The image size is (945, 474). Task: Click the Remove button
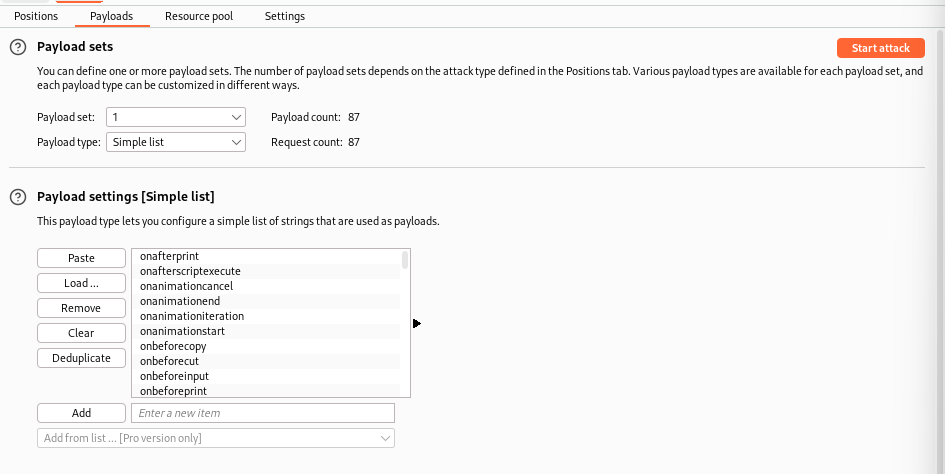81,308
